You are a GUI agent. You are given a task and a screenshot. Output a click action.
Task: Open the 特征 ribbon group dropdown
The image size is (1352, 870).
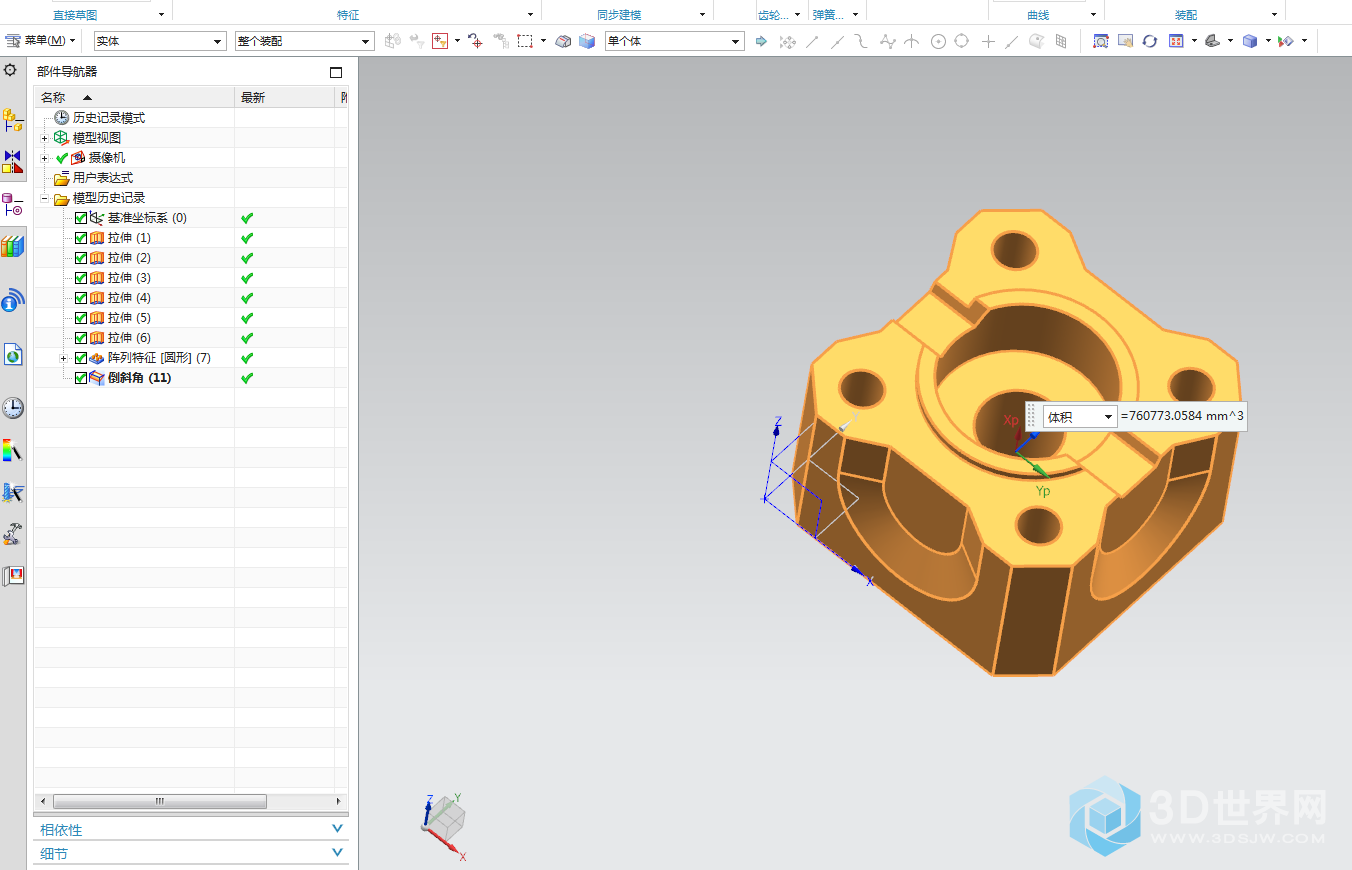(530, 15)
